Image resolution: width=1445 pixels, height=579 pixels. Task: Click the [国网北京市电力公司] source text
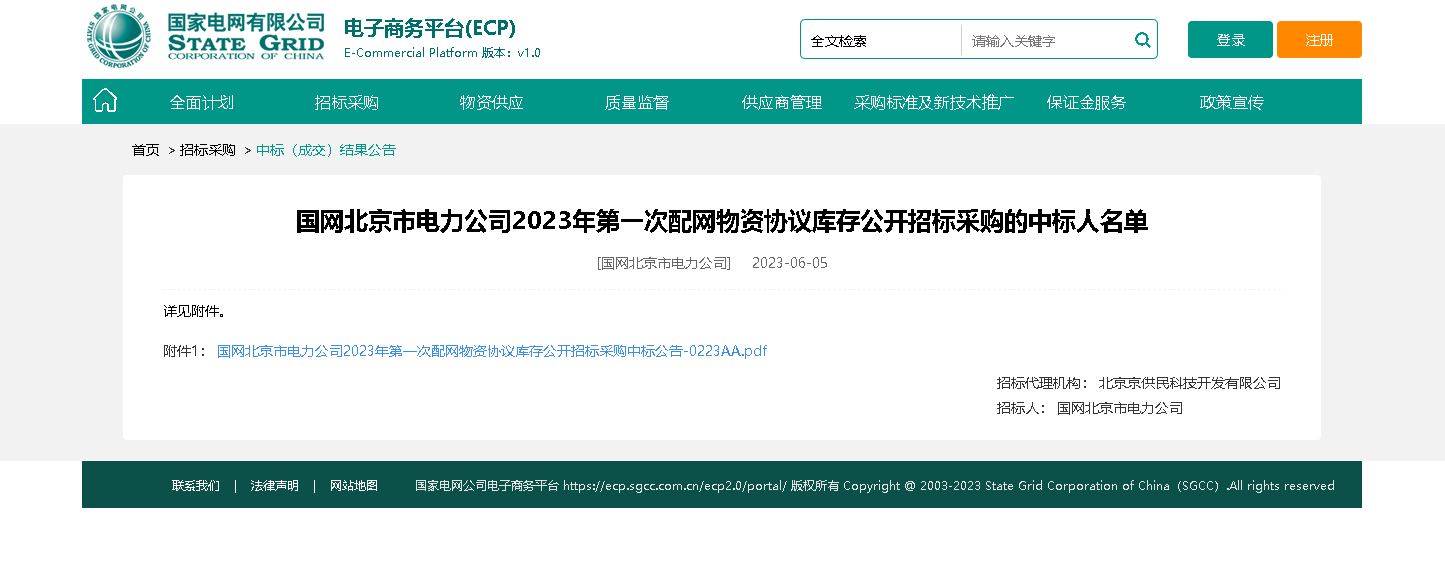[x=664, y=263]
